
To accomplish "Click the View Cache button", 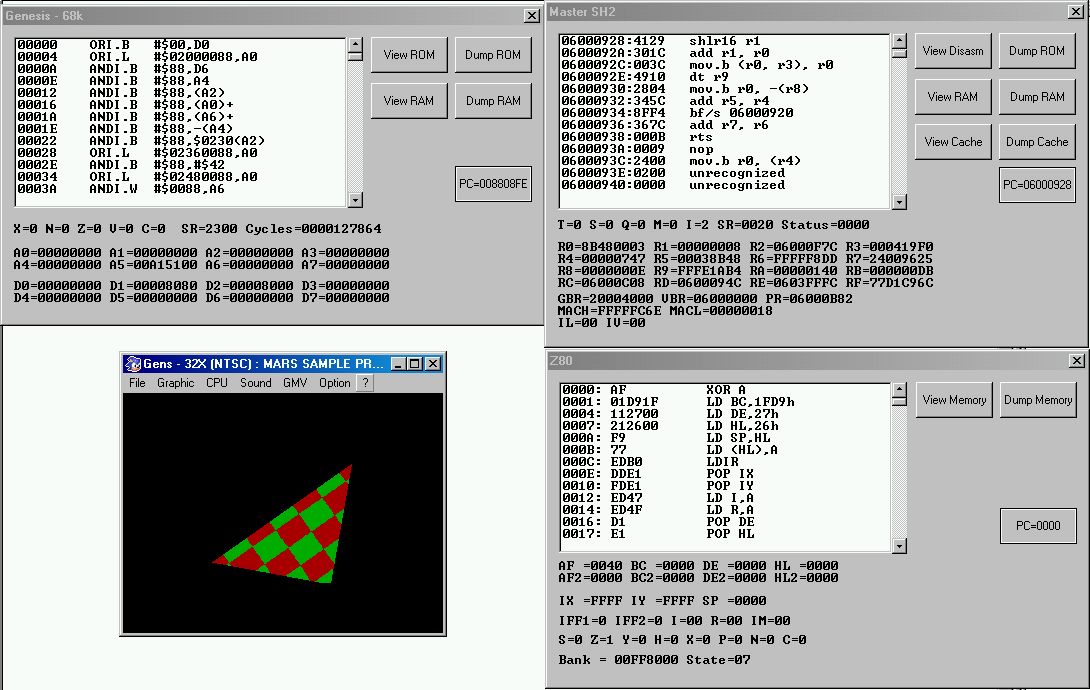I will (953, 142).
